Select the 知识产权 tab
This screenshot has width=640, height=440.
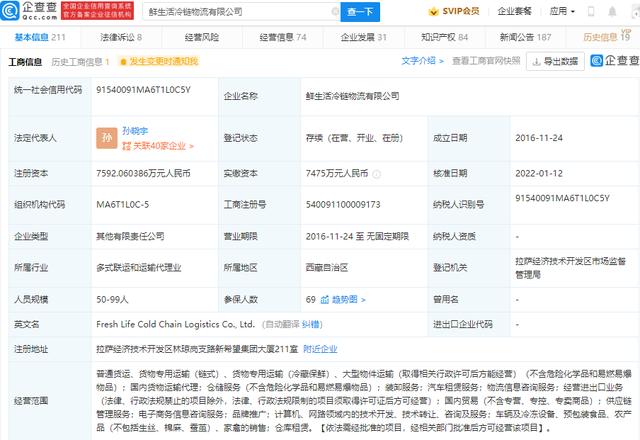coord(442,37)
